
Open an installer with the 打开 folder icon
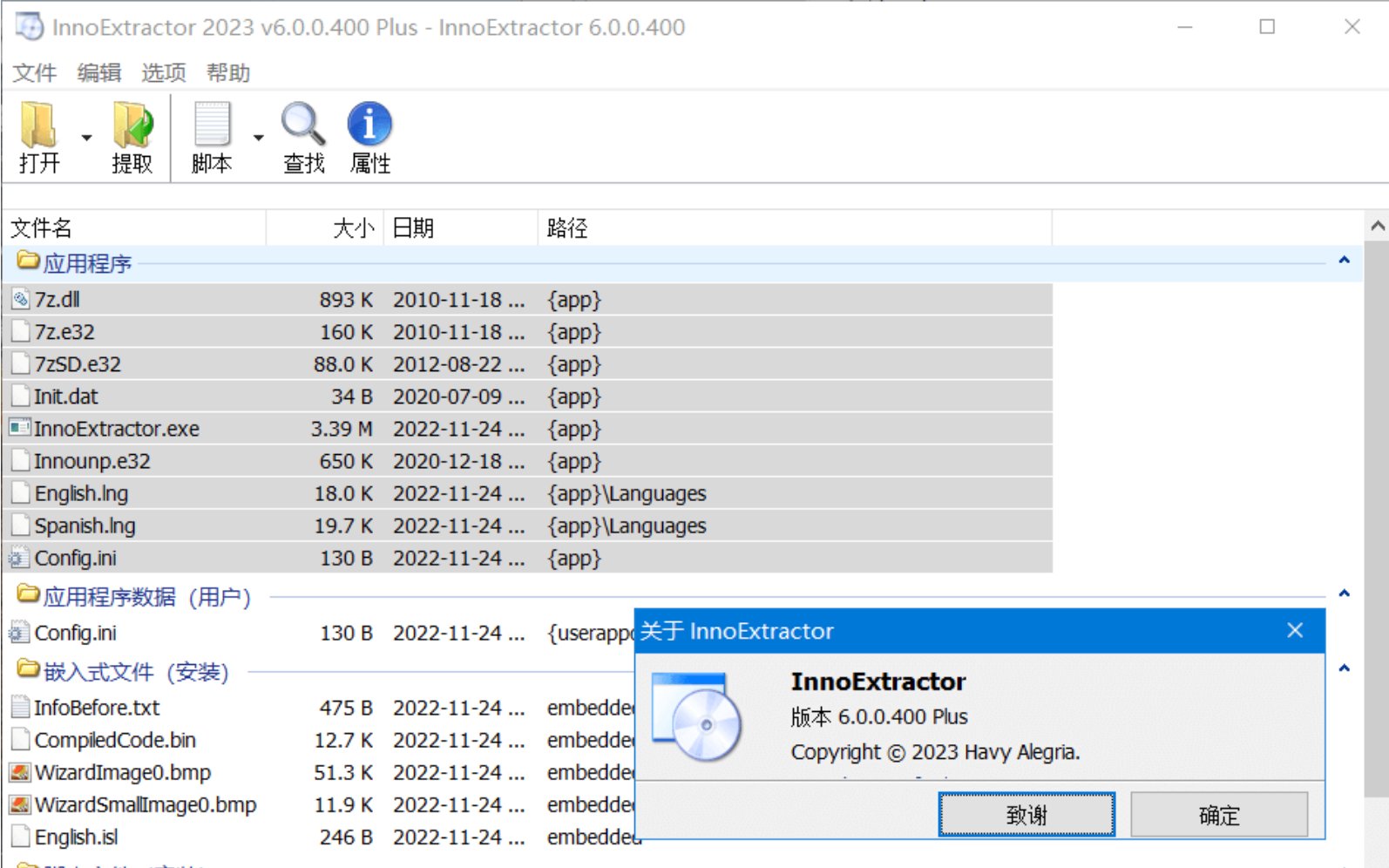[x=39, y=137]
